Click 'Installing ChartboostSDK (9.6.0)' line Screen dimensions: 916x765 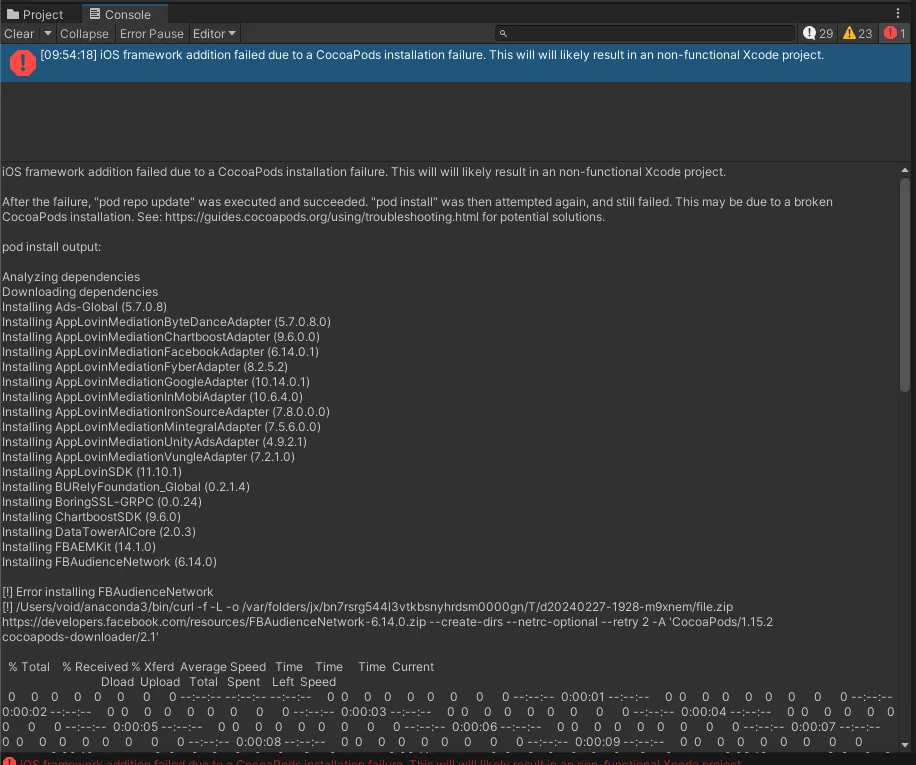click(92, 517)
